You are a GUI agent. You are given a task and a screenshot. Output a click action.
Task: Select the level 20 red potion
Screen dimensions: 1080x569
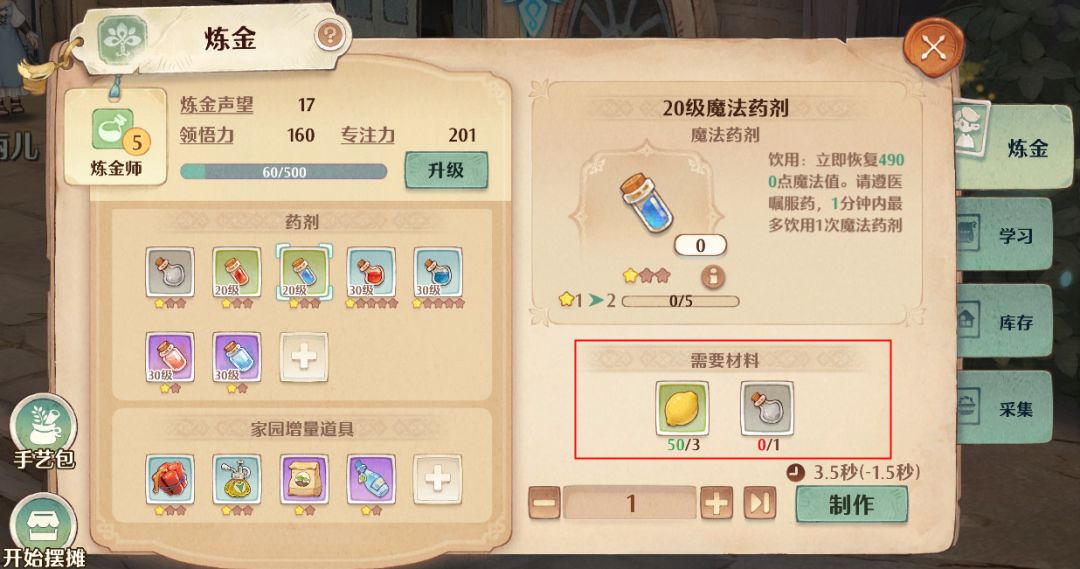(x=236, y=273)
